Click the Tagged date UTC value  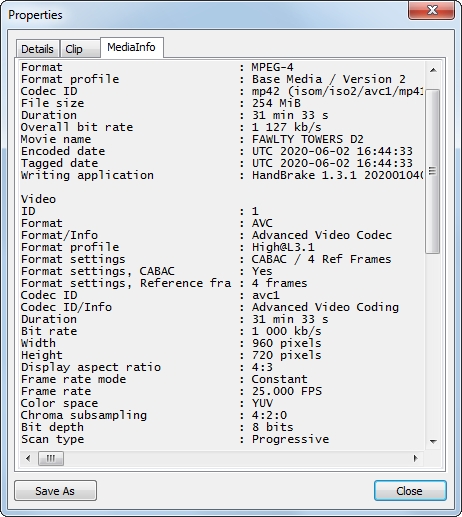pos(332,163)
